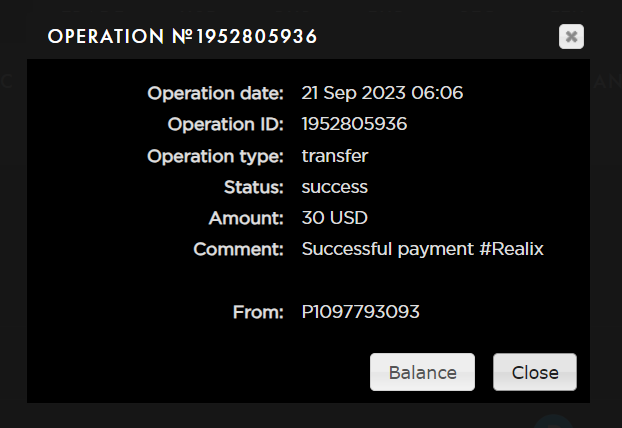
Task: Click the Close button at the bottom
Action: click(x=535, y=372)
